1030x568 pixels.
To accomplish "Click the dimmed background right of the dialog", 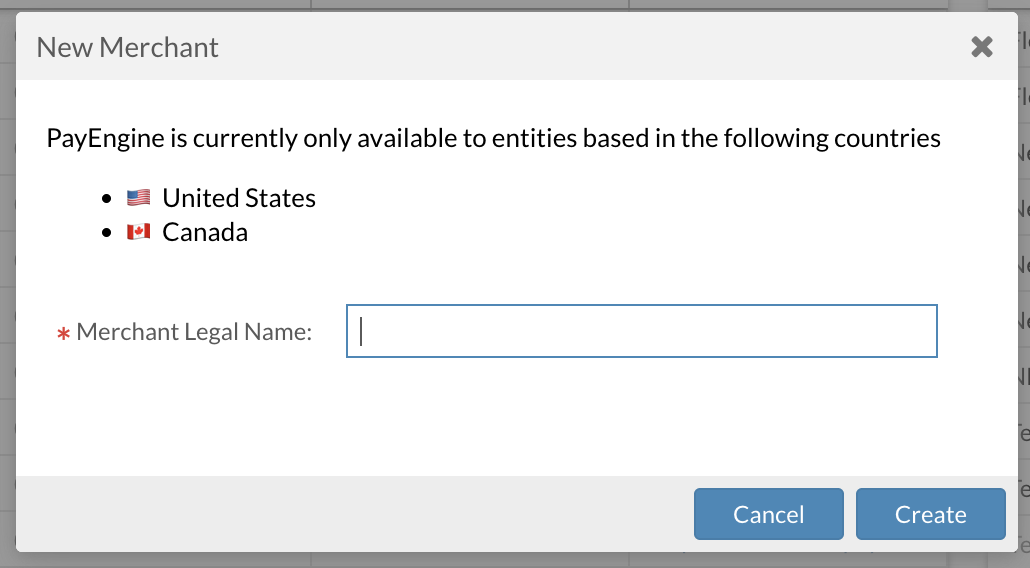I will tap(1023, 284).
